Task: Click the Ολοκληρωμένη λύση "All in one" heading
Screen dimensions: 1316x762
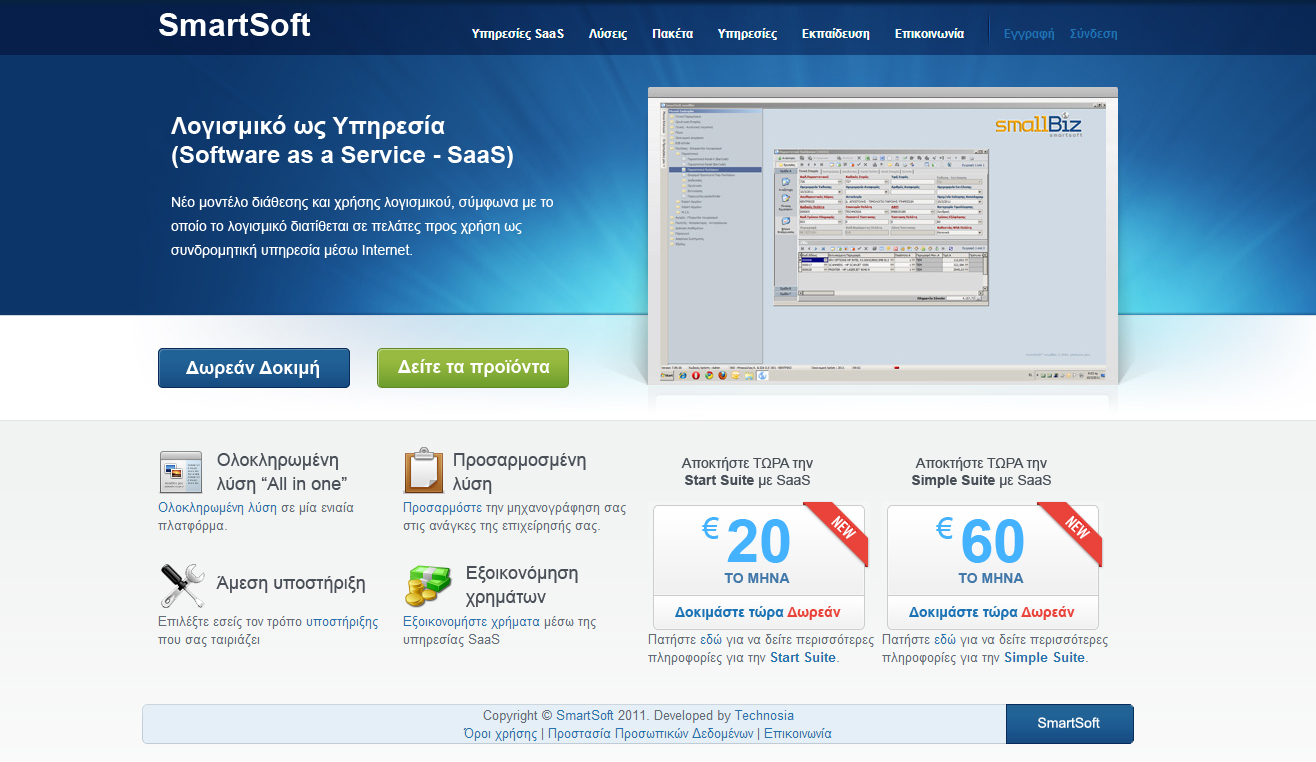Action: pos(282,472)
